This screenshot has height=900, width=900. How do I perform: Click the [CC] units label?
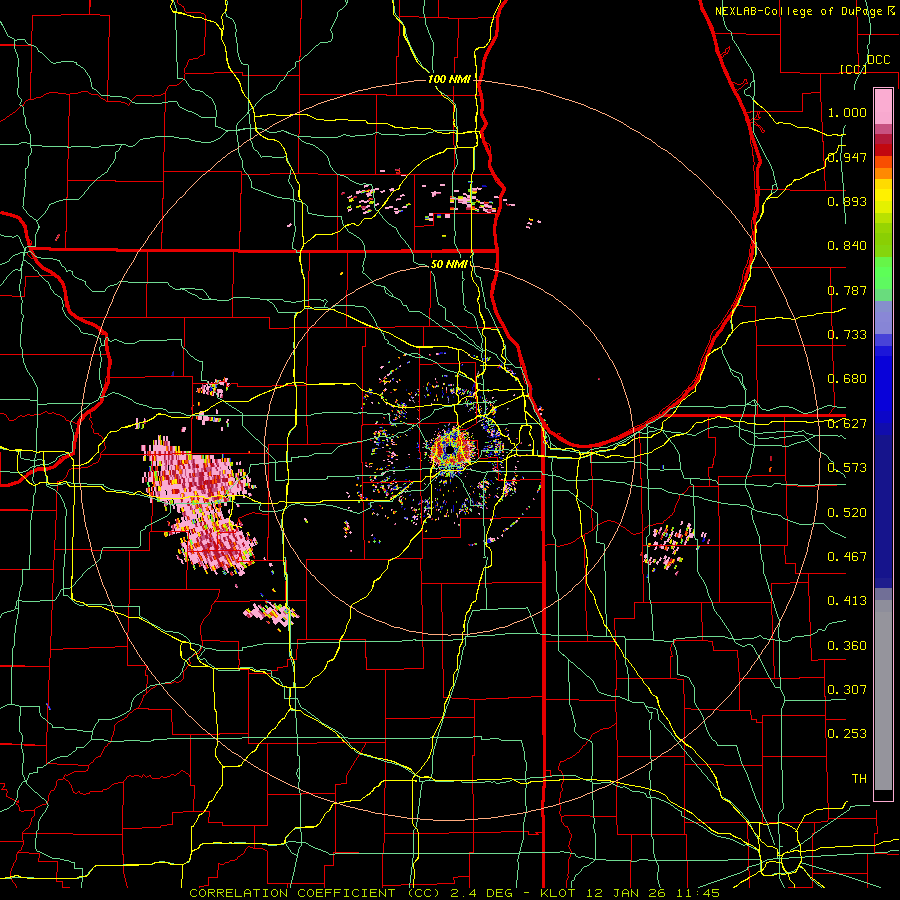coord(853,69)
